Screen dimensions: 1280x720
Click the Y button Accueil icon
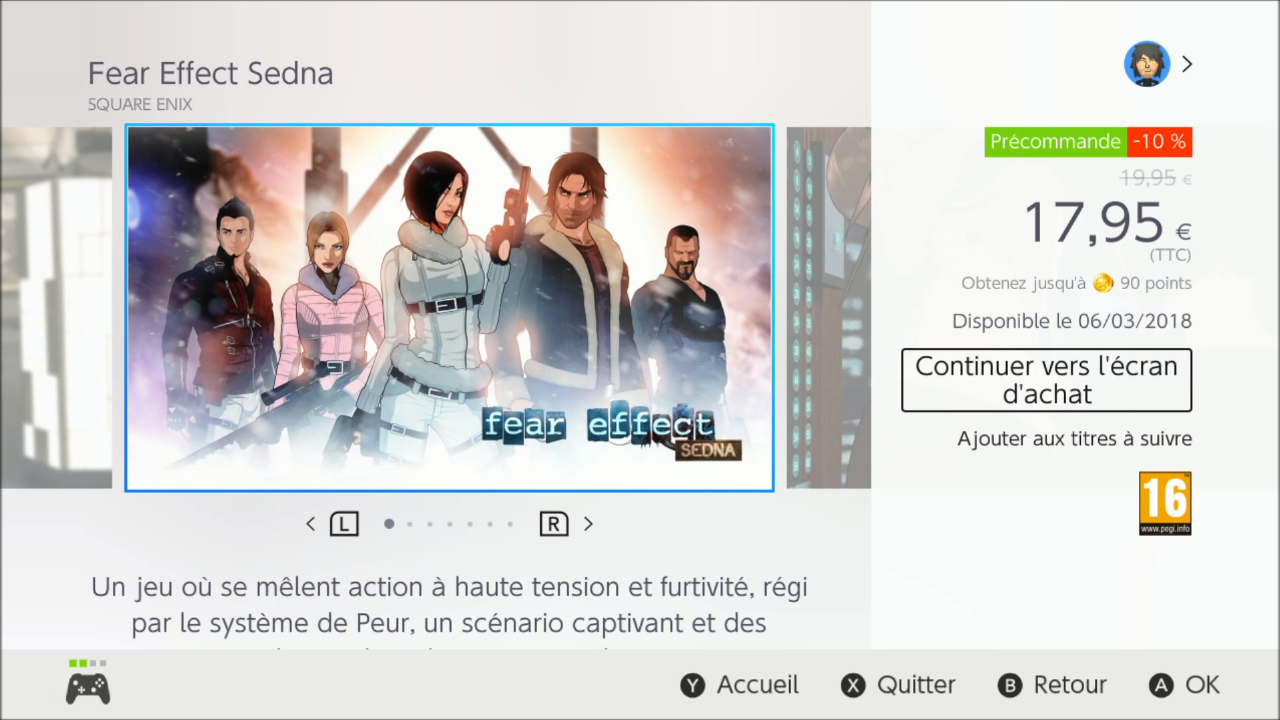pos(693,685)
